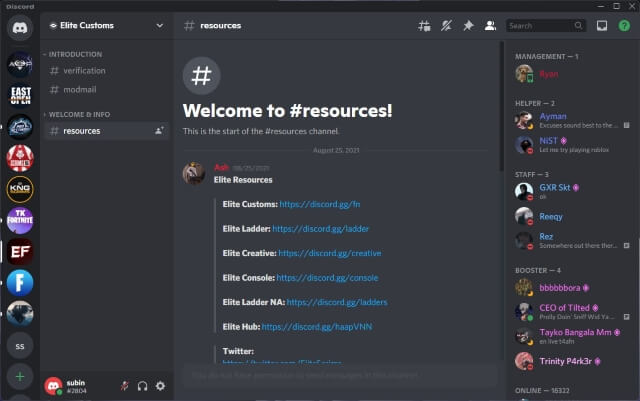This screenshot has height=401, width=640.
Task: Open the Inbox icon
Action: (602, 25)
